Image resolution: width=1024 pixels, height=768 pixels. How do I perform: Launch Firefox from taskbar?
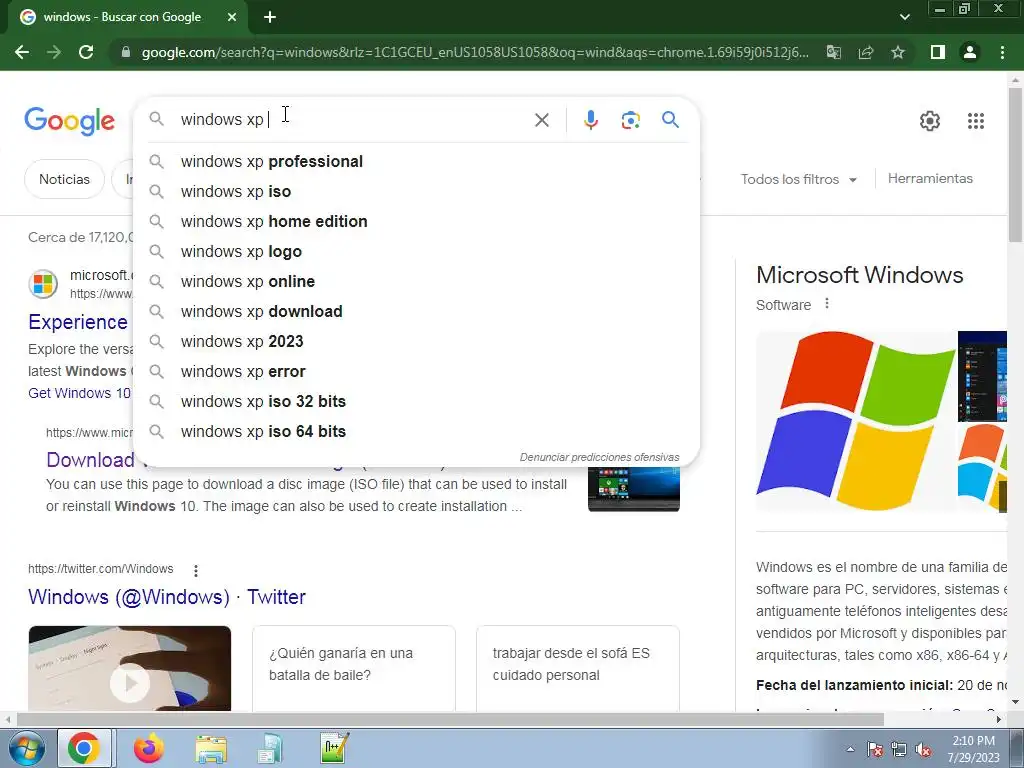point(149,748)
